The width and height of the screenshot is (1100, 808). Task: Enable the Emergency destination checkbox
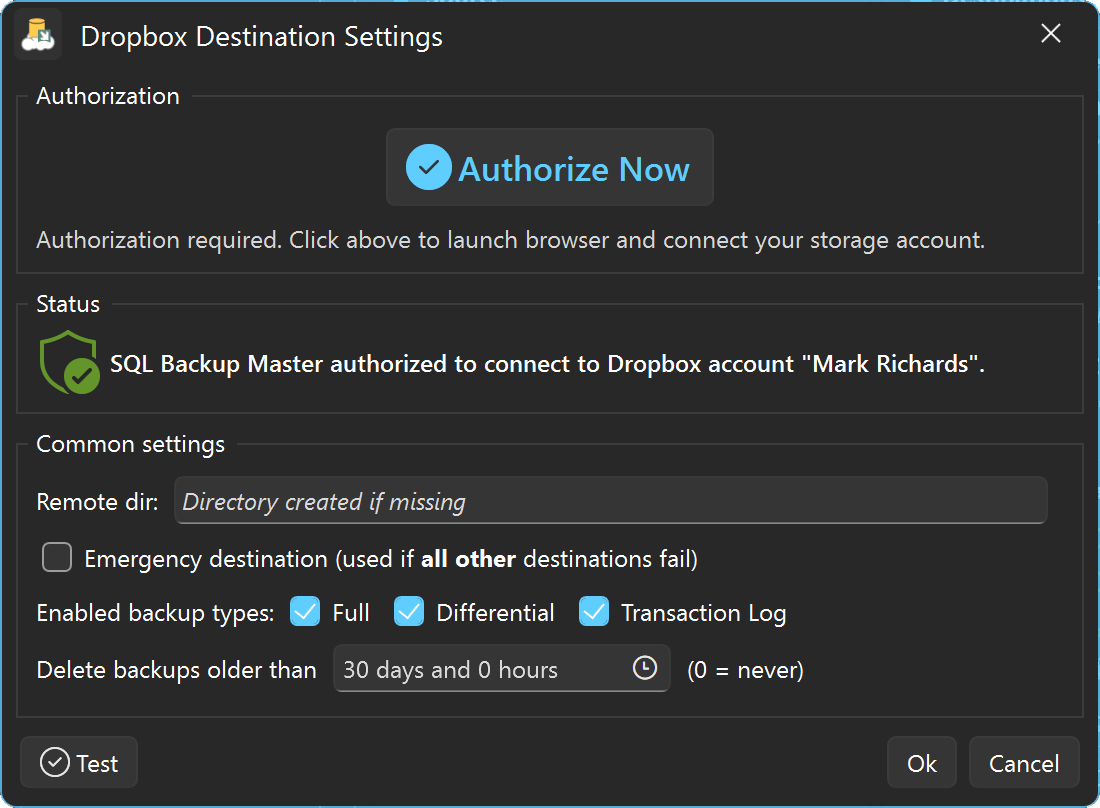pos(57,558)
